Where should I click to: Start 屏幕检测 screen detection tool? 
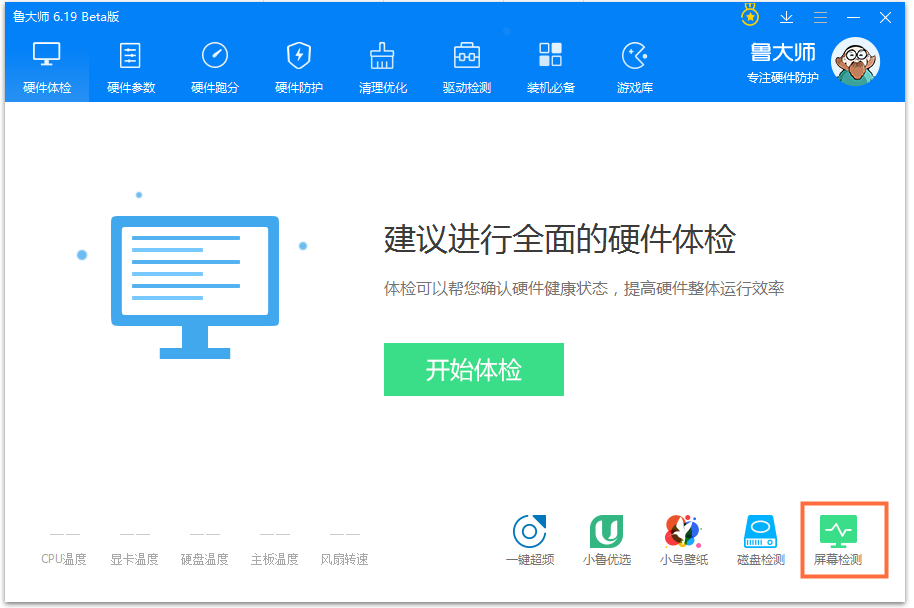tap(842, 540)
